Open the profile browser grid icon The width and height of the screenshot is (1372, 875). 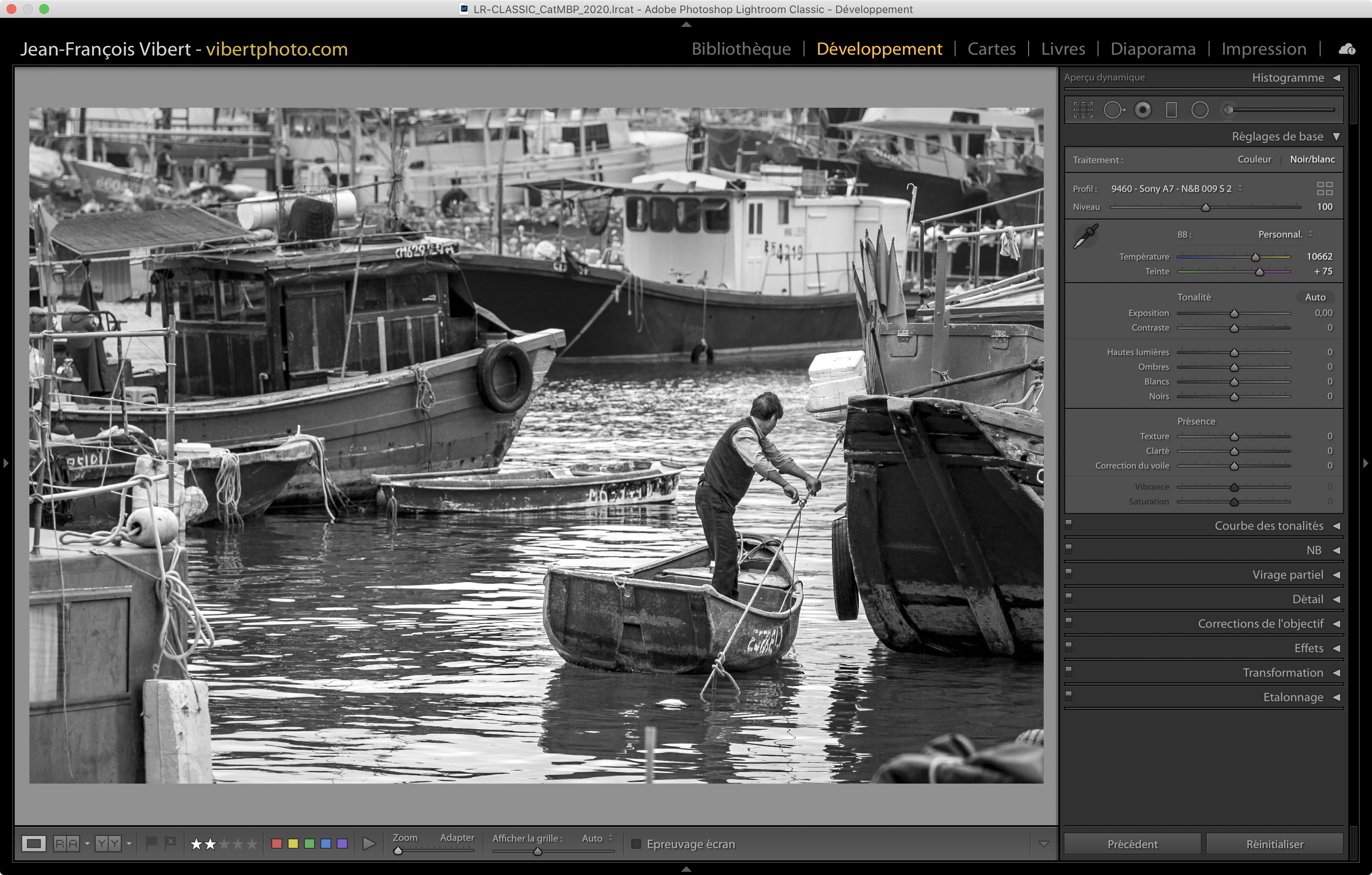[1325, 189]
